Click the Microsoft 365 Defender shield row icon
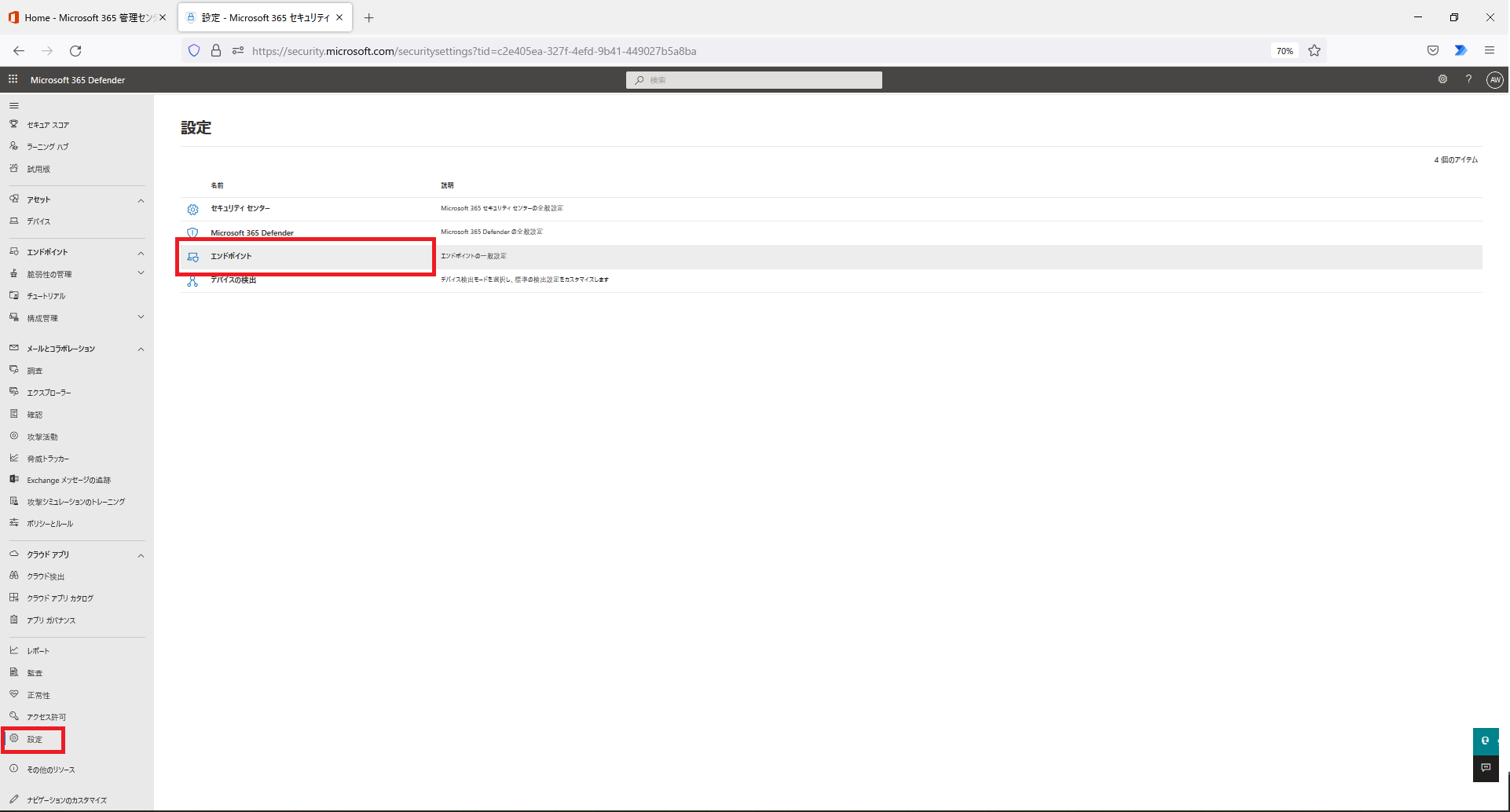The image size is (1510, 812). pyautogui.click(x=192, y=233)
